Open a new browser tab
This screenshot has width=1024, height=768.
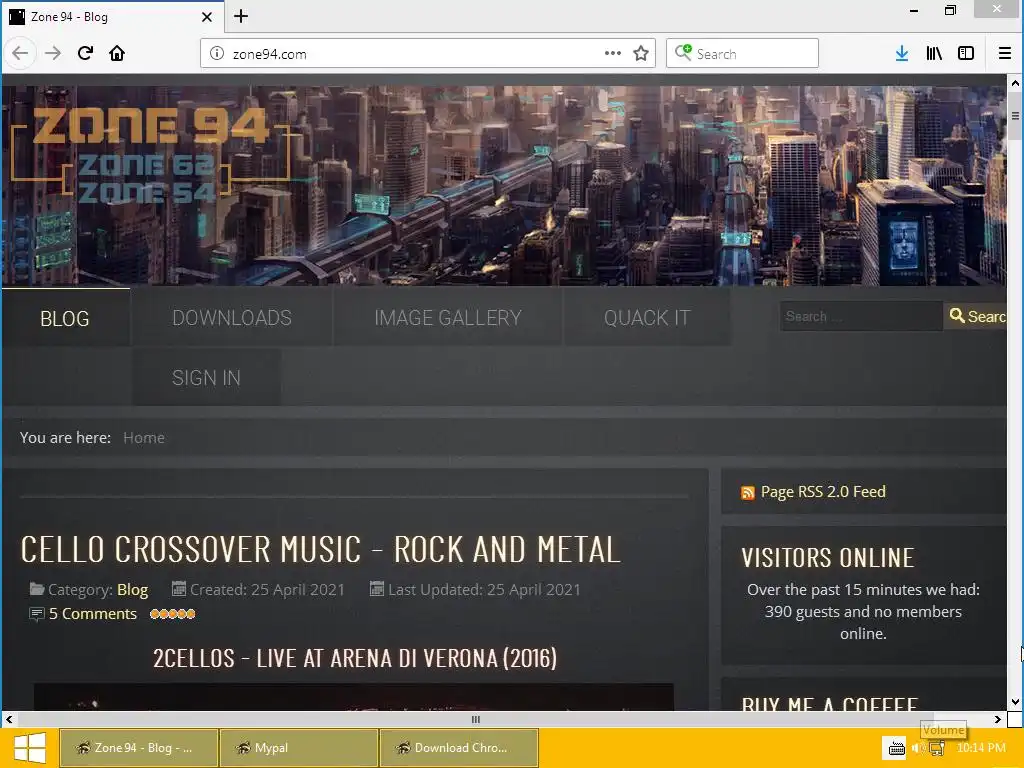pyautogui.click(x=241, y=16)
